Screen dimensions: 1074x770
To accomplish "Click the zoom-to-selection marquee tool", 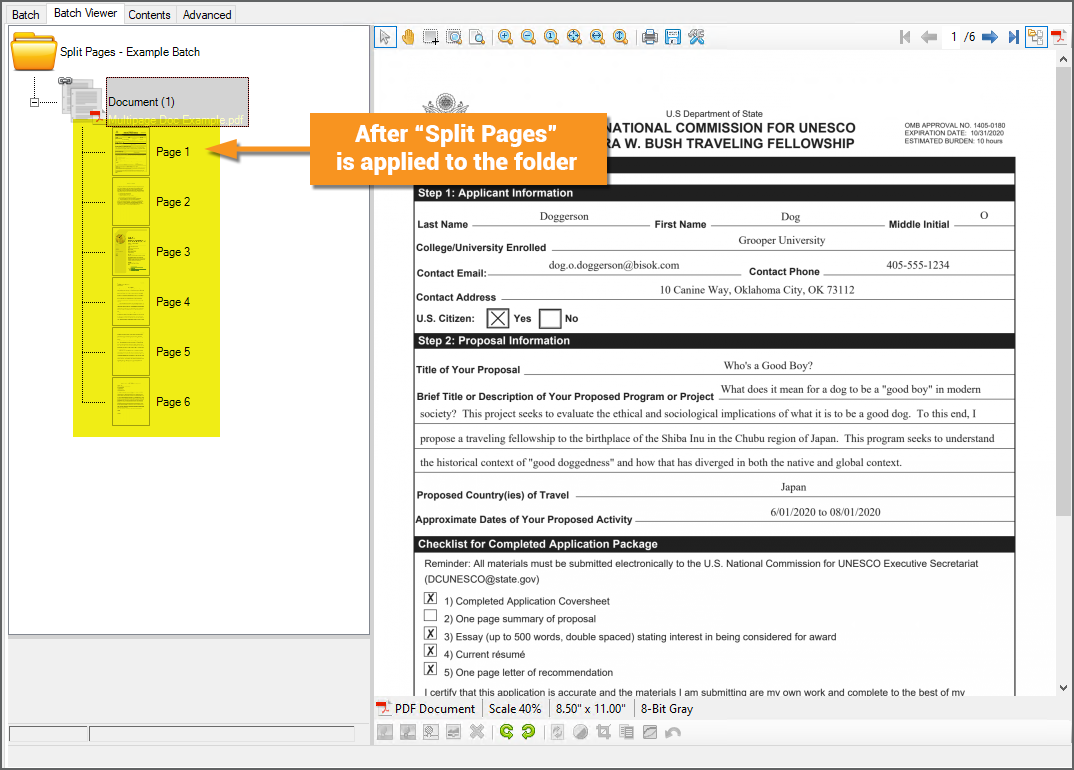I will [x=453, y=37].
